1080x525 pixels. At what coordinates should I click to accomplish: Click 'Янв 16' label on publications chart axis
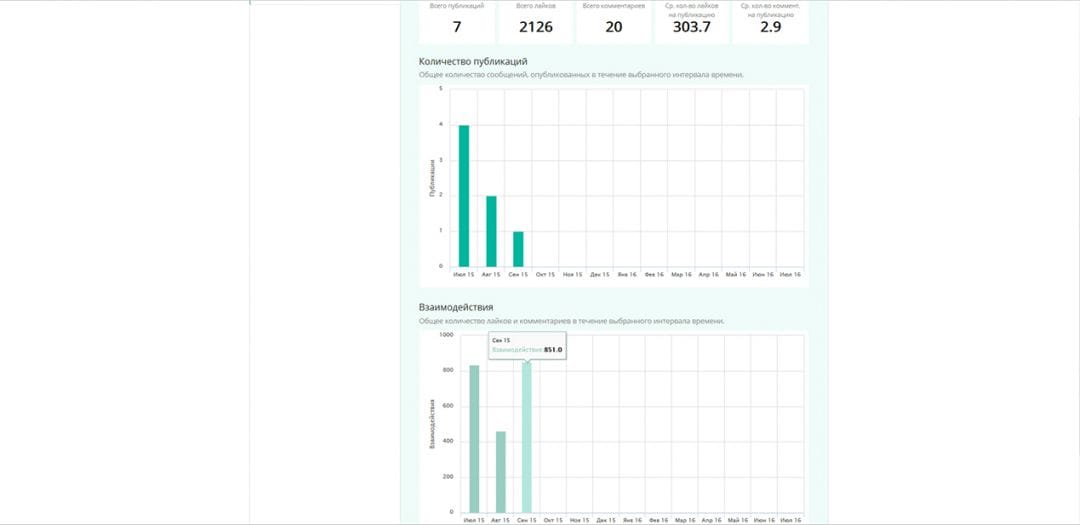pos(627,273)
